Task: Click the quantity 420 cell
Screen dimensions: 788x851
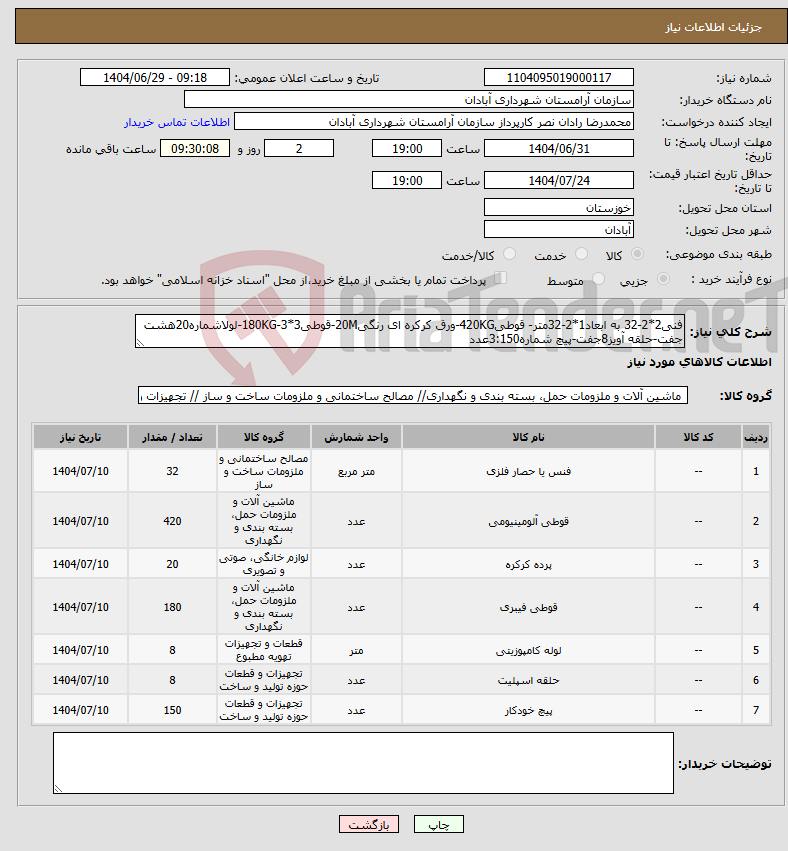Action: point(172,521)
